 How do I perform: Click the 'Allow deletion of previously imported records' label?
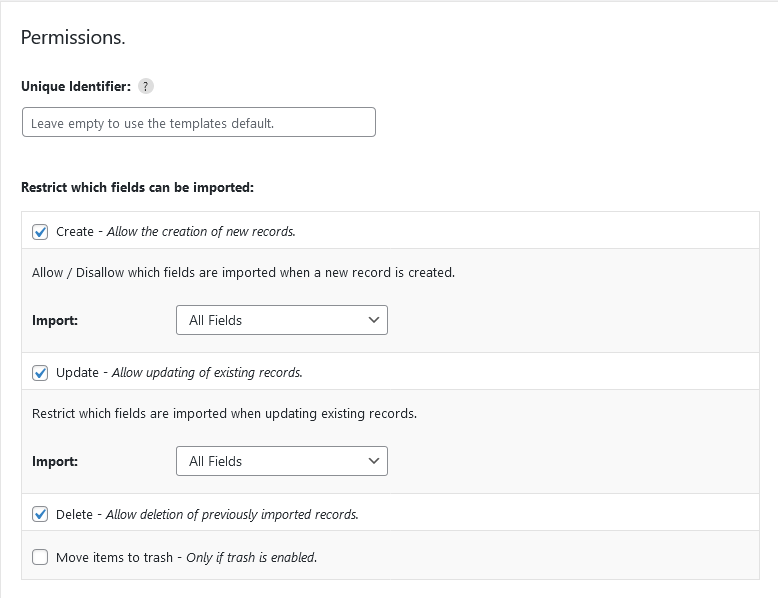coord(232,515)
